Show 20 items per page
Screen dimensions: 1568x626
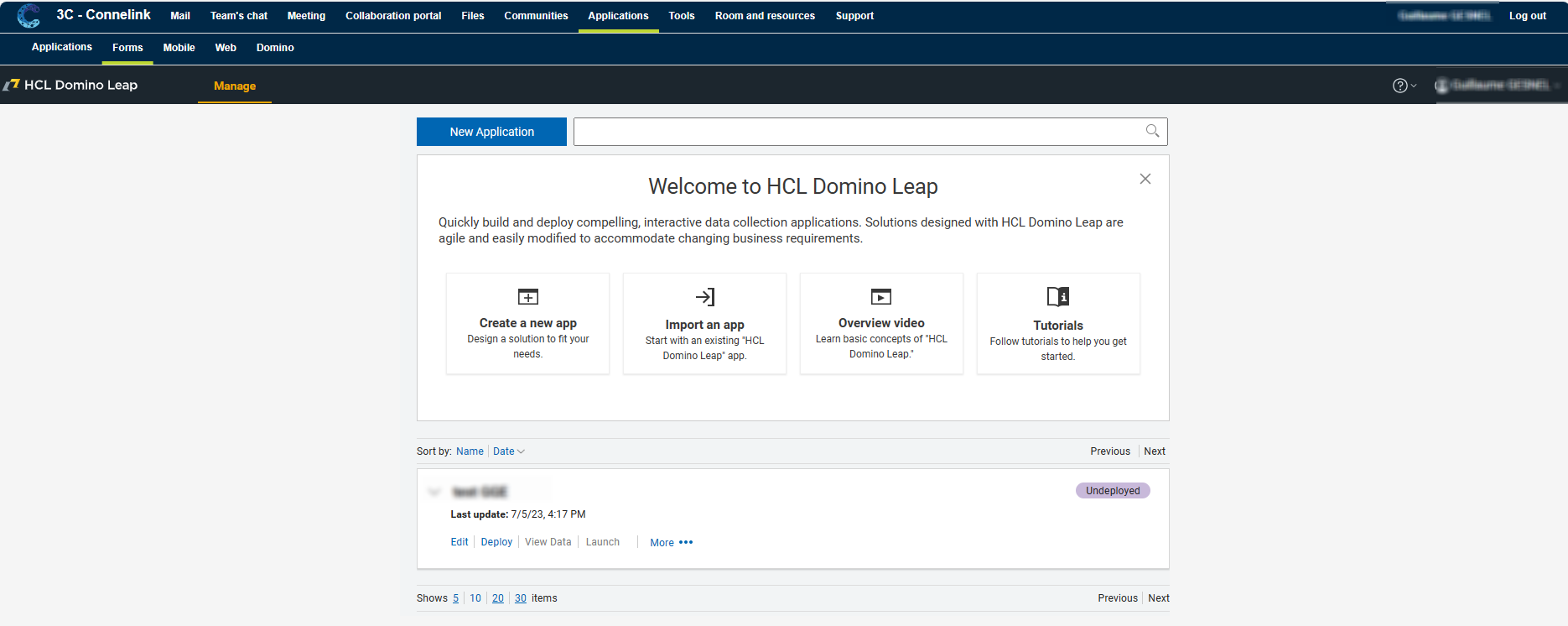[498, 598]
